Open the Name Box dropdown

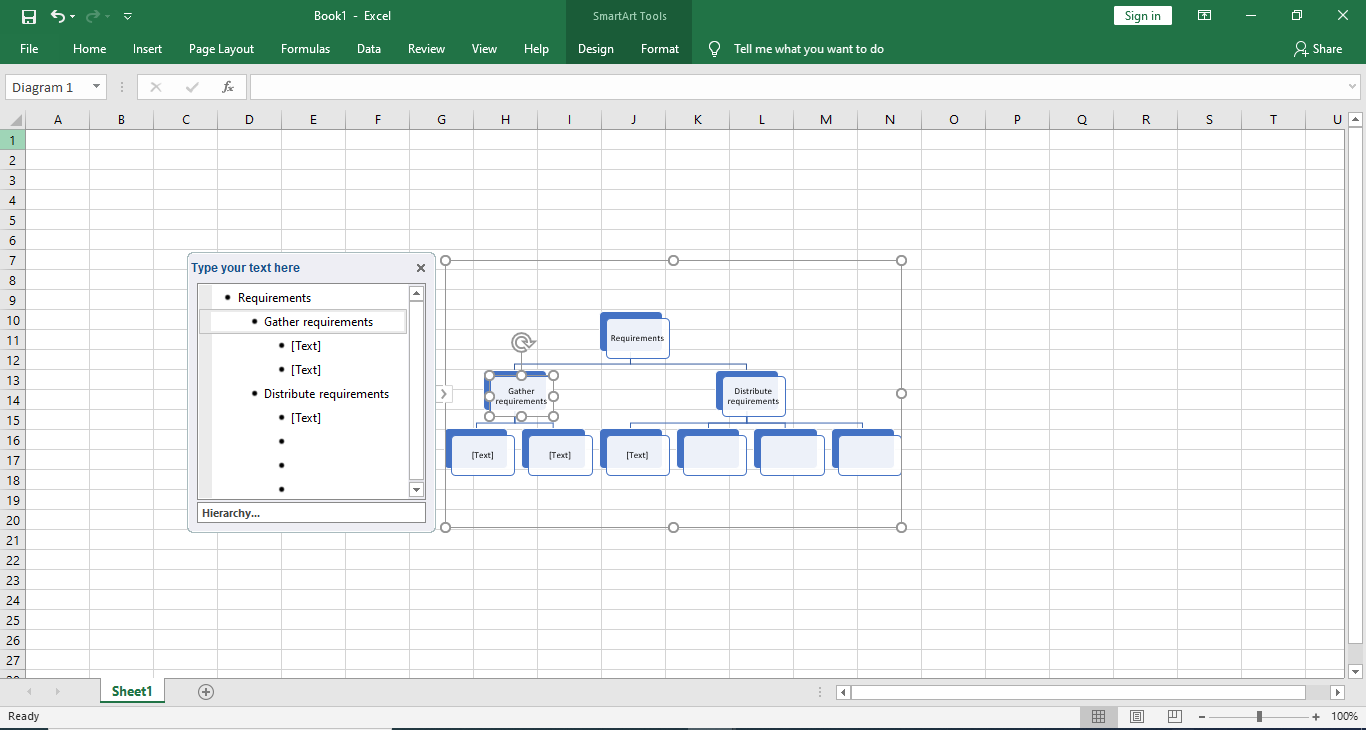(95, 87)
